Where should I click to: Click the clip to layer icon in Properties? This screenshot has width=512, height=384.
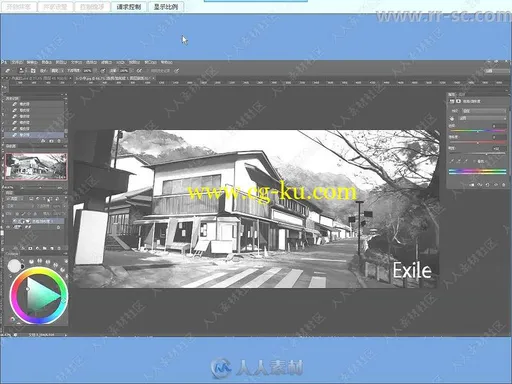coord(472,185)
